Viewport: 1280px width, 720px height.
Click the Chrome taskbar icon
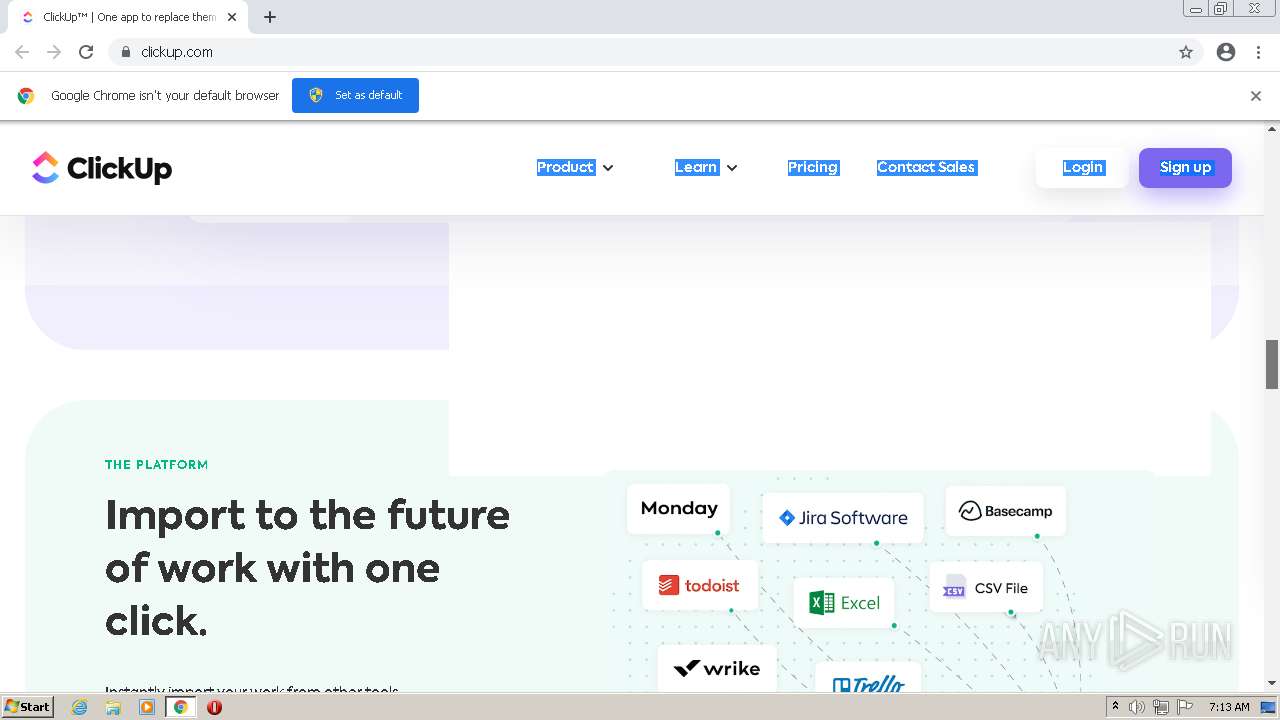(181, 707)
